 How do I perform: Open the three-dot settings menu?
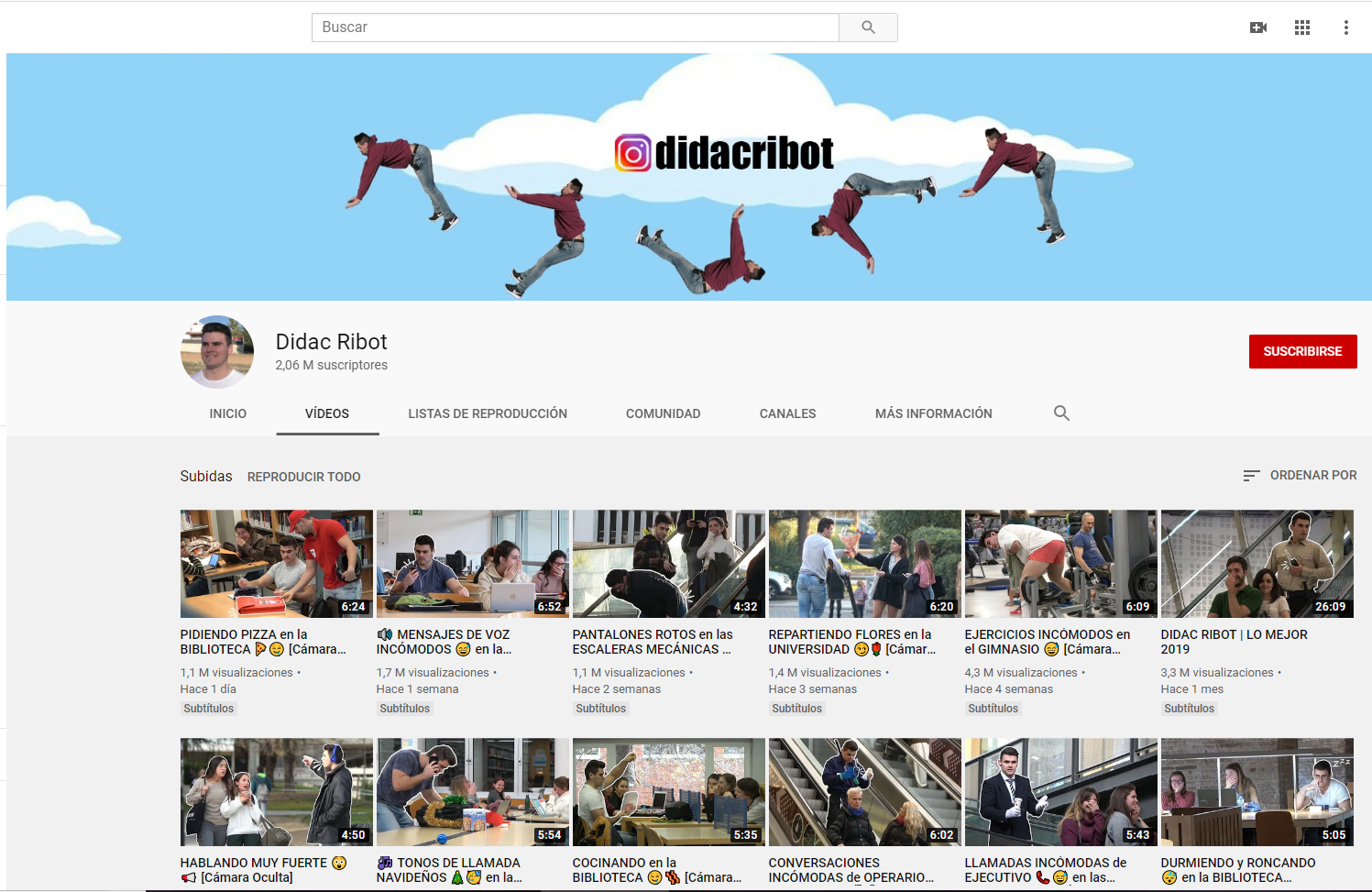point(1345,27)
